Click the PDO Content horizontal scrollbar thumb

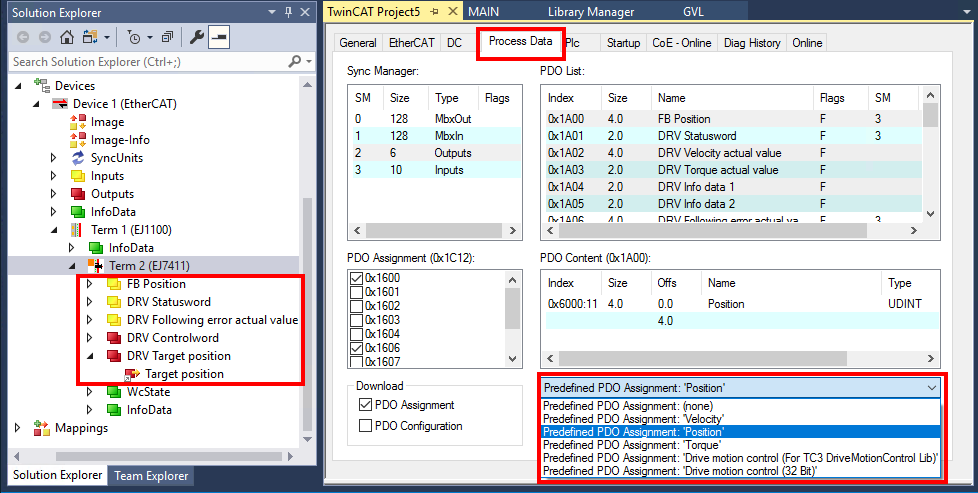(704, 359)
